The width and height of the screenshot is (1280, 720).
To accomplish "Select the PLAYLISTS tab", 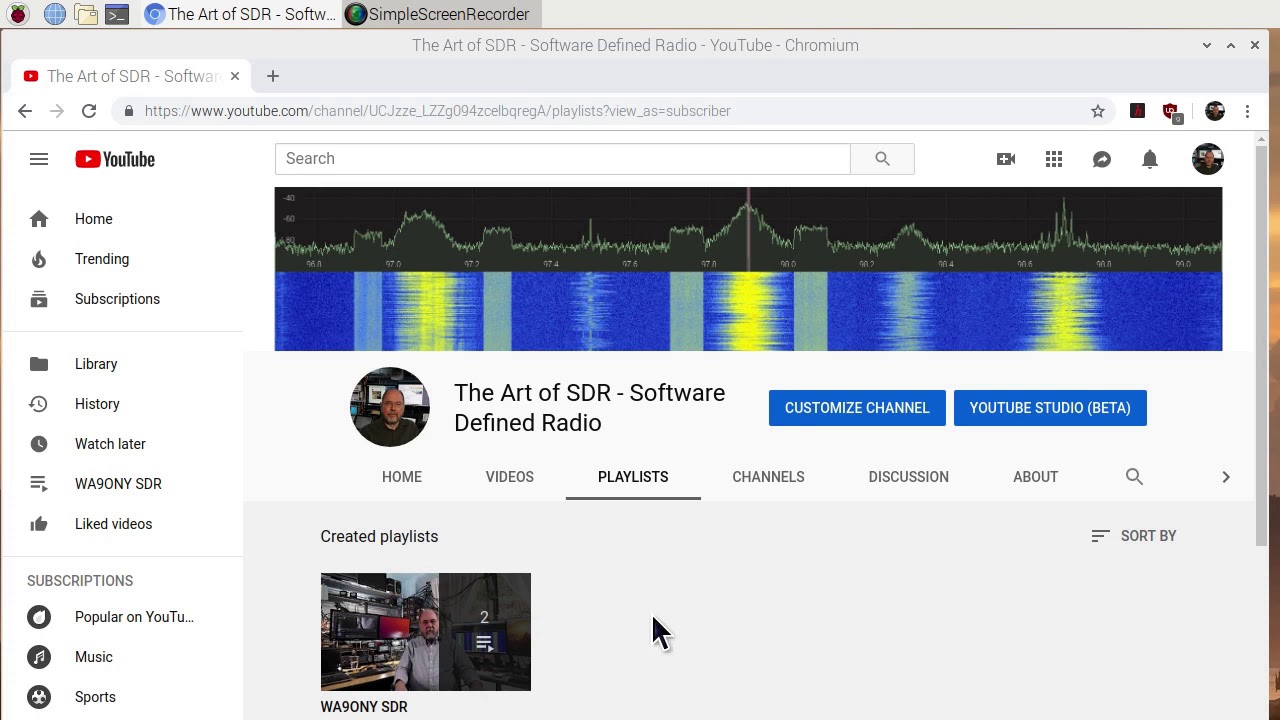I will tap(633, 477).
